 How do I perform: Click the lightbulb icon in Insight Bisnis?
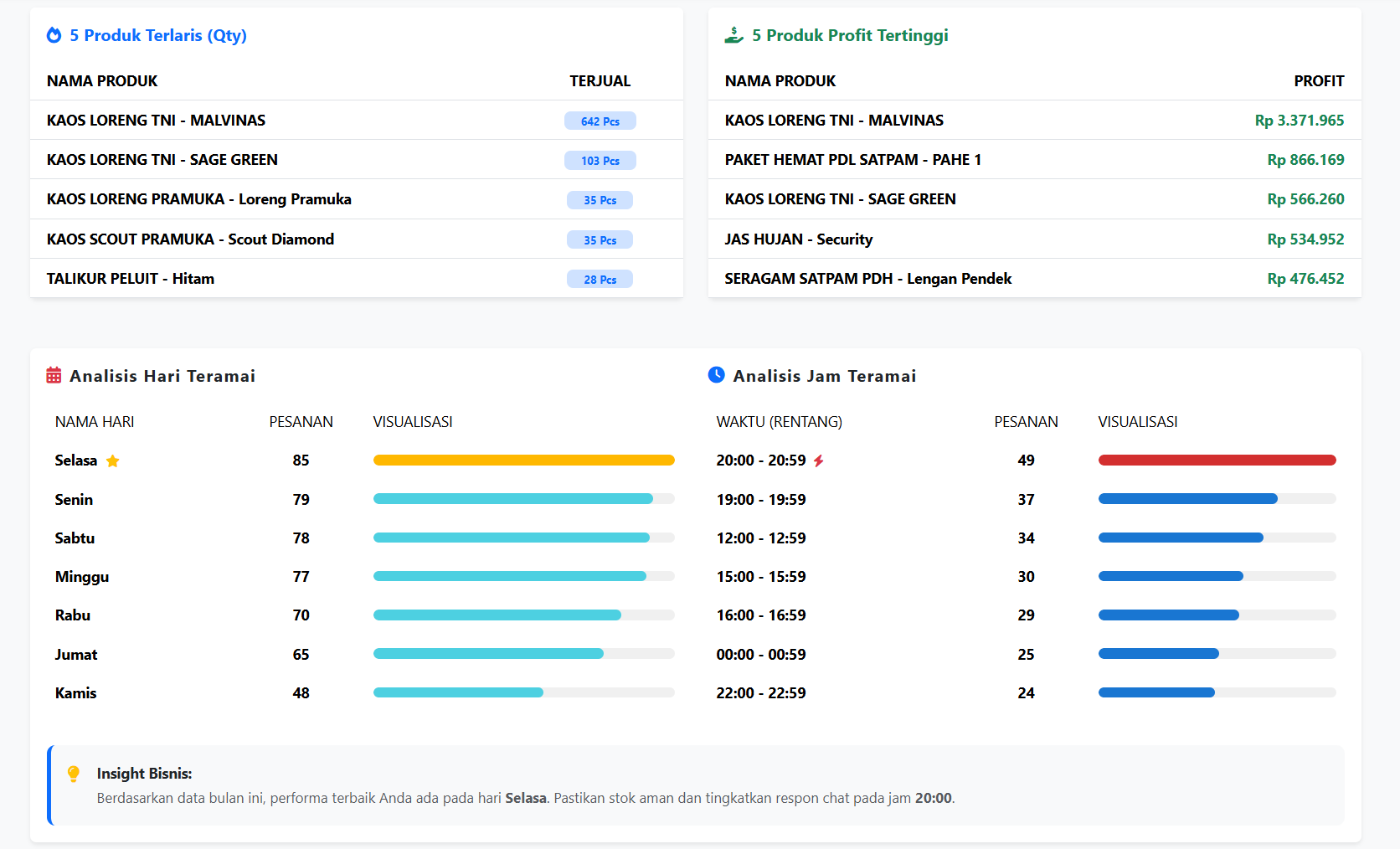click(x=74, y=774)
